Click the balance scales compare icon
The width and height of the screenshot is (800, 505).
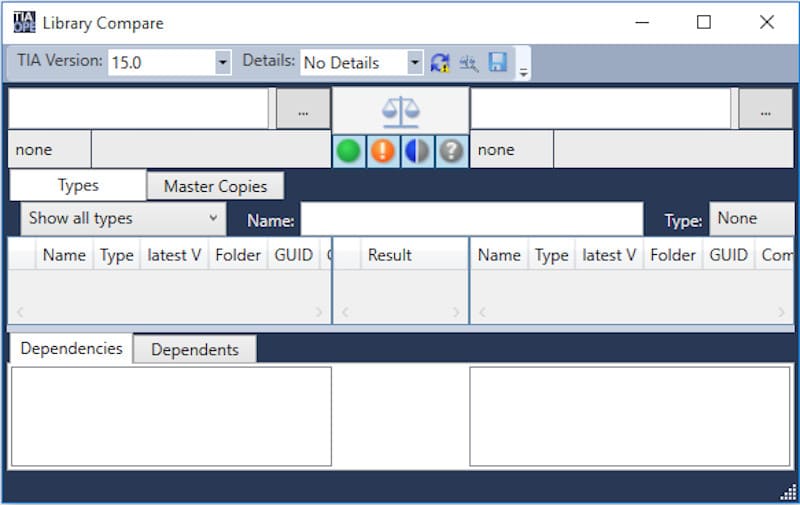[x=400, y=111]
